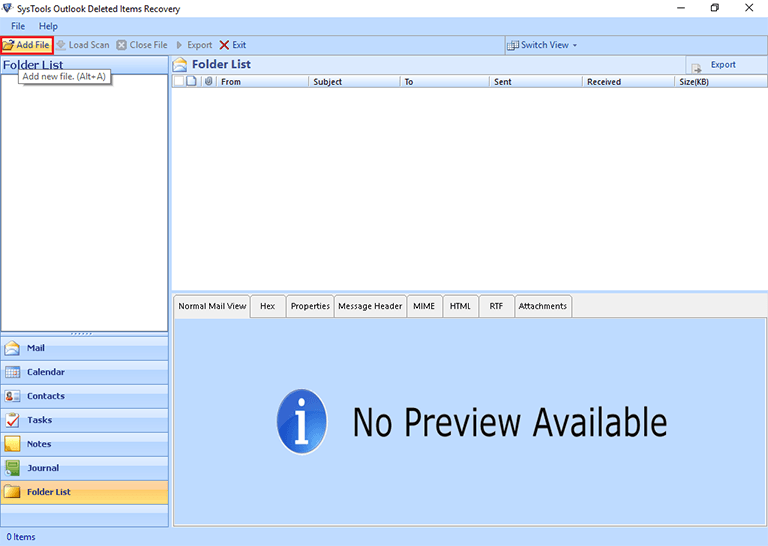This screenshot has width=768, height=546.
Task: Open the Help menu
Action: pos(48,26)
